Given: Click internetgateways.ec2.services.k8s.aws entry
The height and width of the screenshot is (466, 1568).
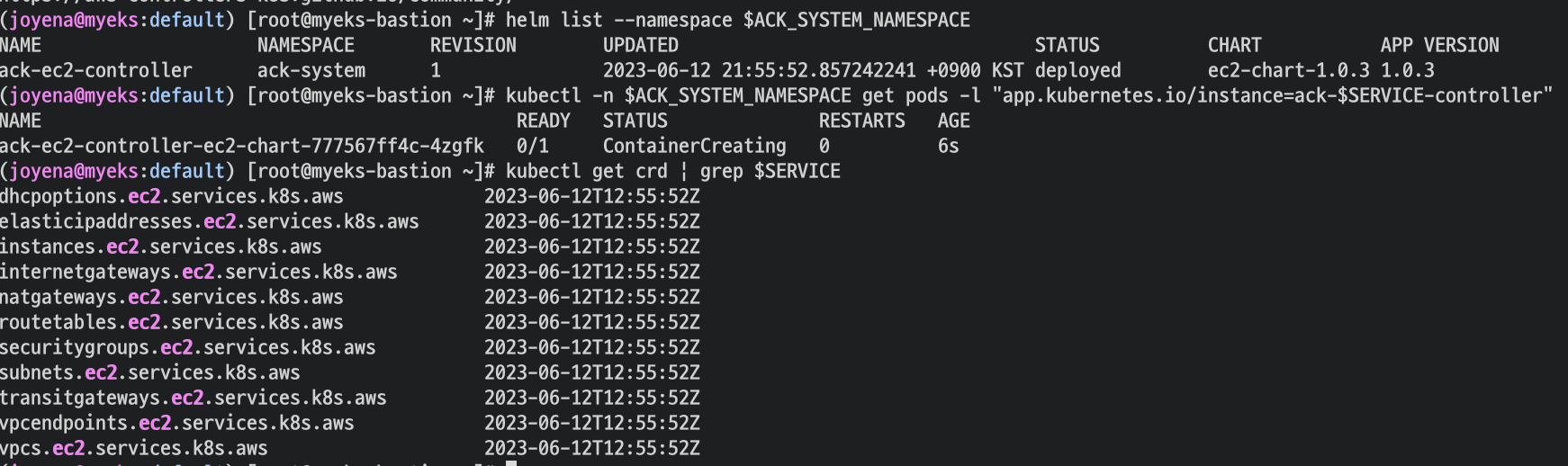Looking at the screenshot, I should [198, 272].
